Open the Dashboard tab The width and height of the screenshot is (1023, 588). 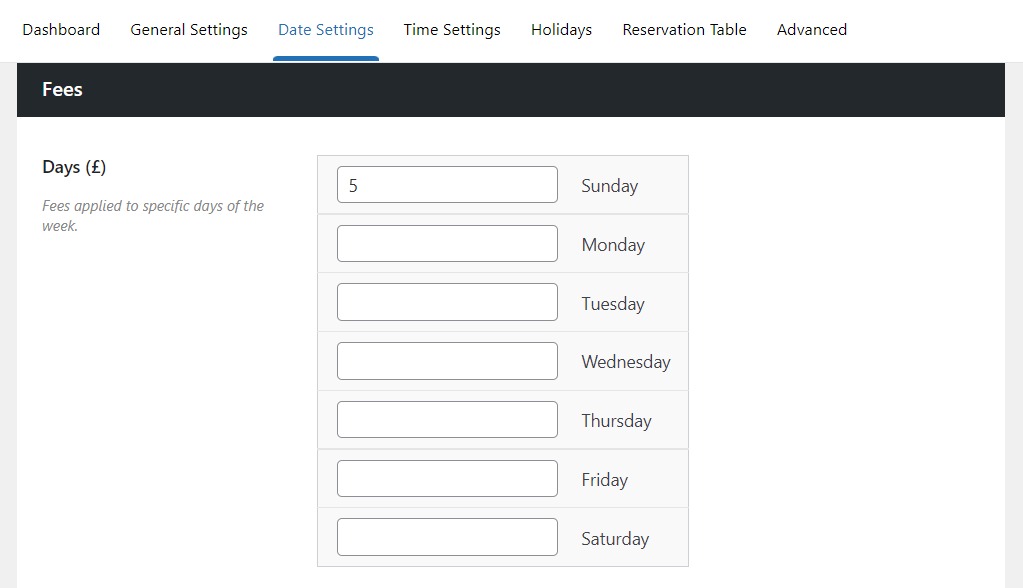pos(61,30)
